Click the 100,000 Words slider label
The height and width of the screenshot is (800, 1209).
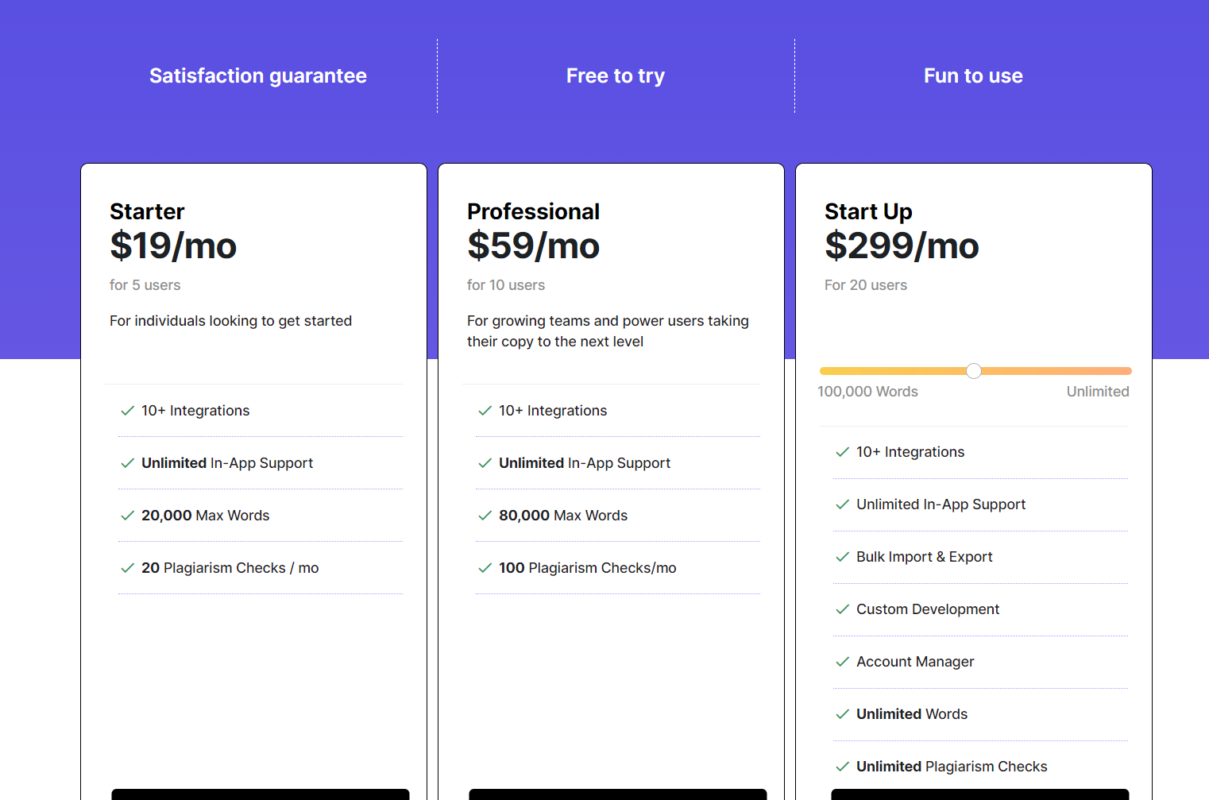tap(868, 392)
